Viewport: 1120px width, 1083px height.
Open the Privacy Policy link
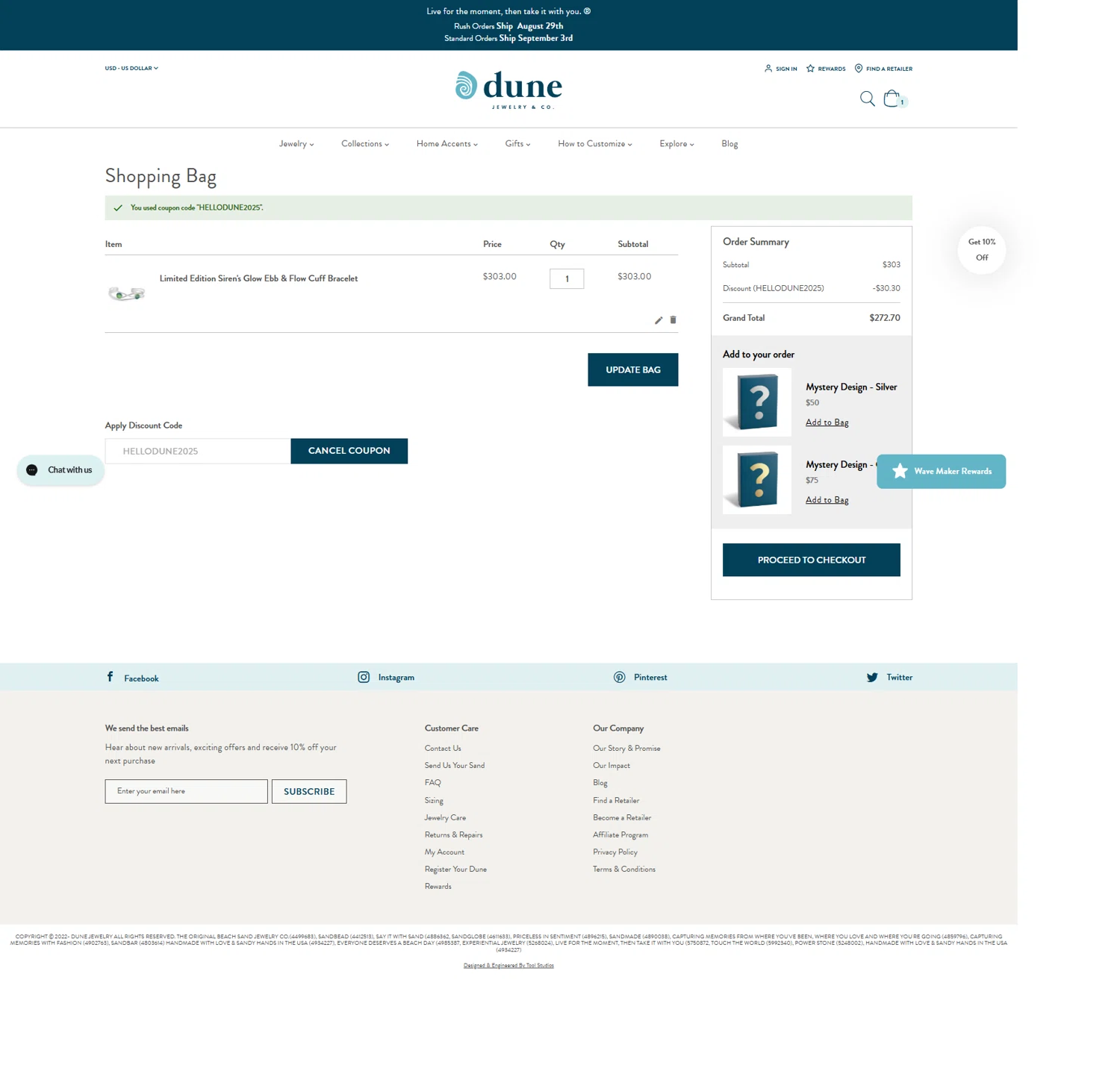click(x=615, y=852)
